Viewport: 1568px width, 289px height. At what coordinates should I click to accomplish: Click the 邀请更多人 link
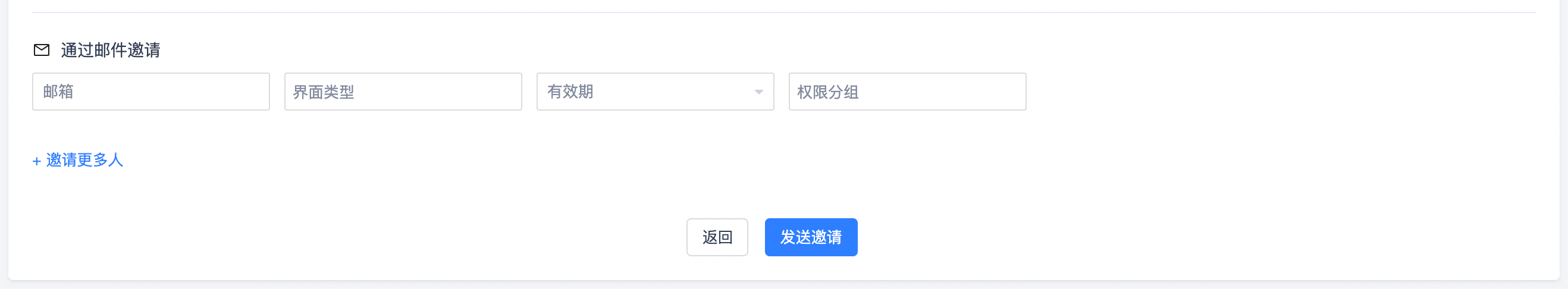coord(84,160)
